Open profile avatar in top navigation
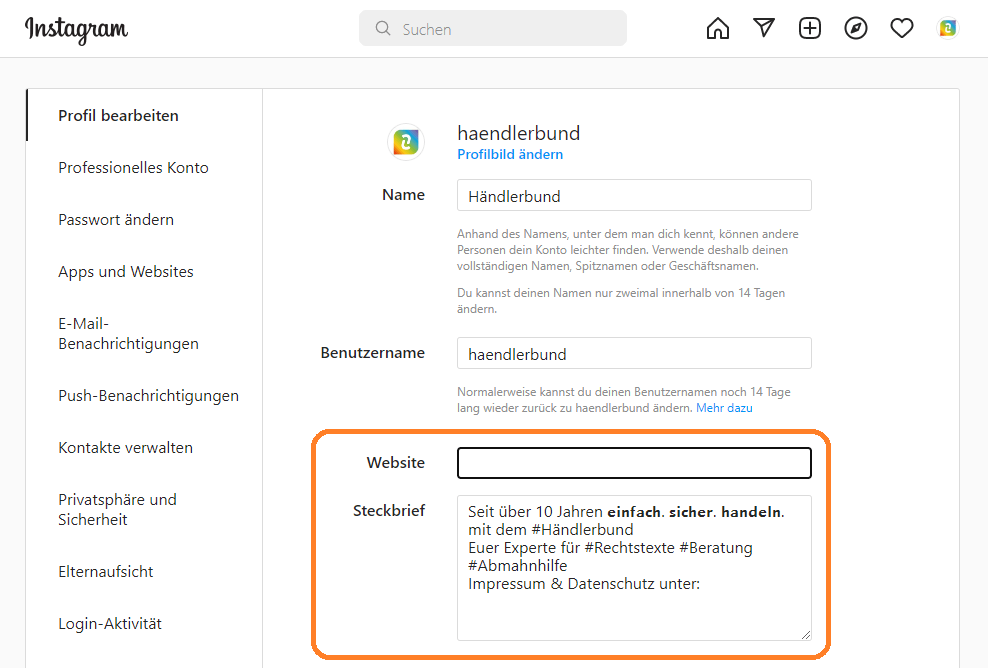Screen dimensions: 988x668 (948, 28)
